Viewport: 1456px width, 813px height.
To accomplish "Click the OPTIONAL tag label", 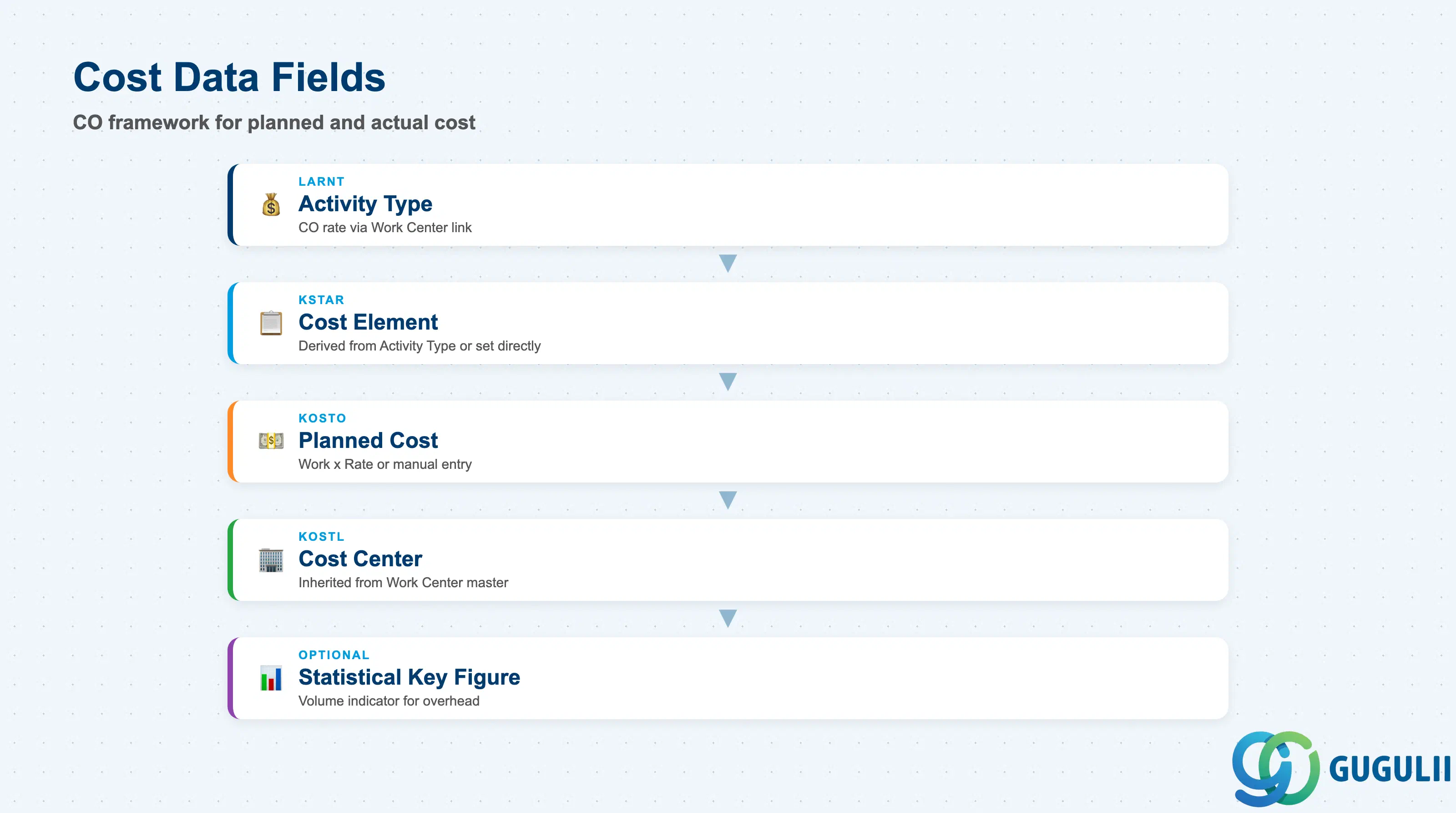I will point(334,655).
